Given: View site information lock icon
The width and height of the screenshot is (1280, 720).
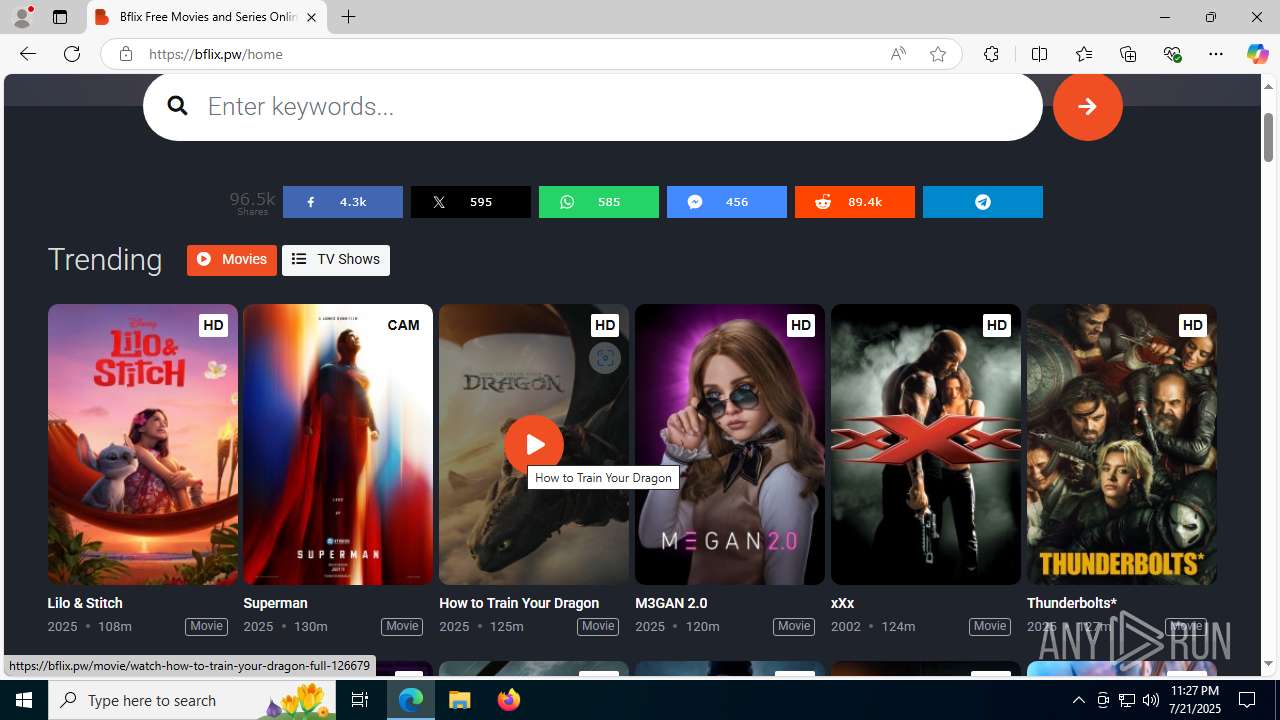Looking at the screenshot, I should point(125,54).
